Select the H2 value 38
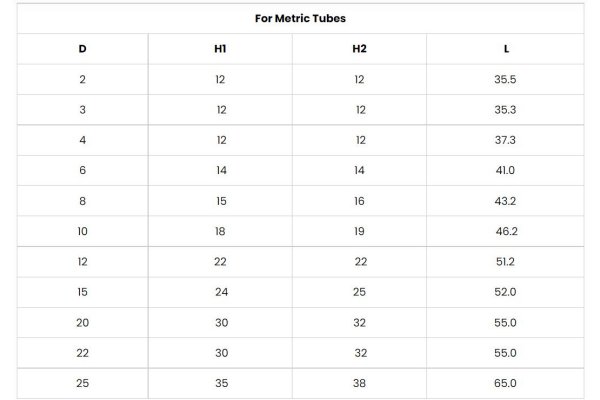The image size is (600, 400). 360,383
